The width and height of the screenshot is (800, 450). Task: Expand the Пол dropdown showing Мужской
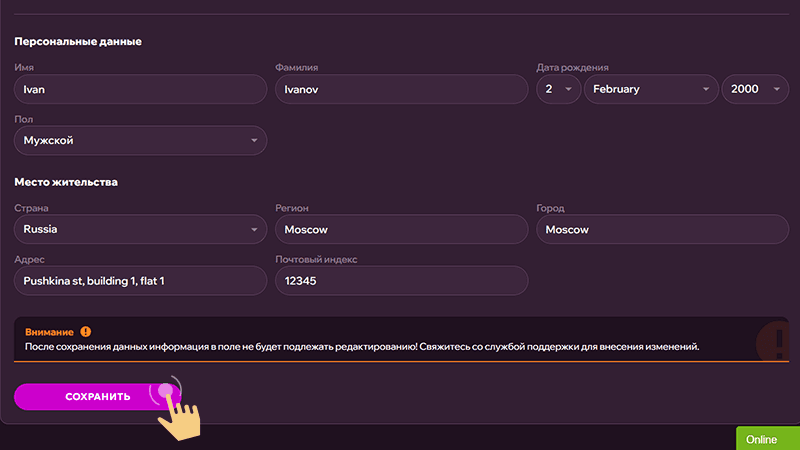coord(141,141)
